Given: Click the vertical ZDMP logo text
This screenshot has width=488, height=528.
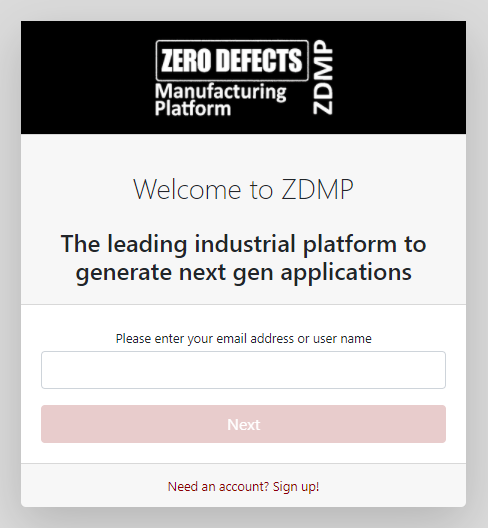Looking at the screenshot, I should pyautogui.click(x=323, y=77).
